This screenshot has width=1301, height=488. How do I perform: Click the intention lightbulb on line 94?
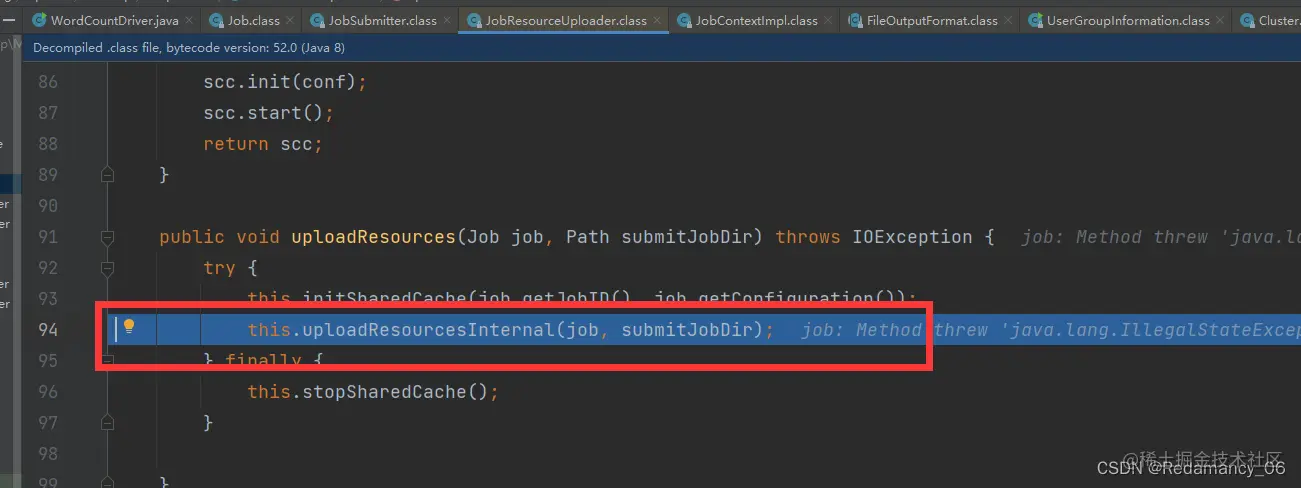[x=129, y=326]
